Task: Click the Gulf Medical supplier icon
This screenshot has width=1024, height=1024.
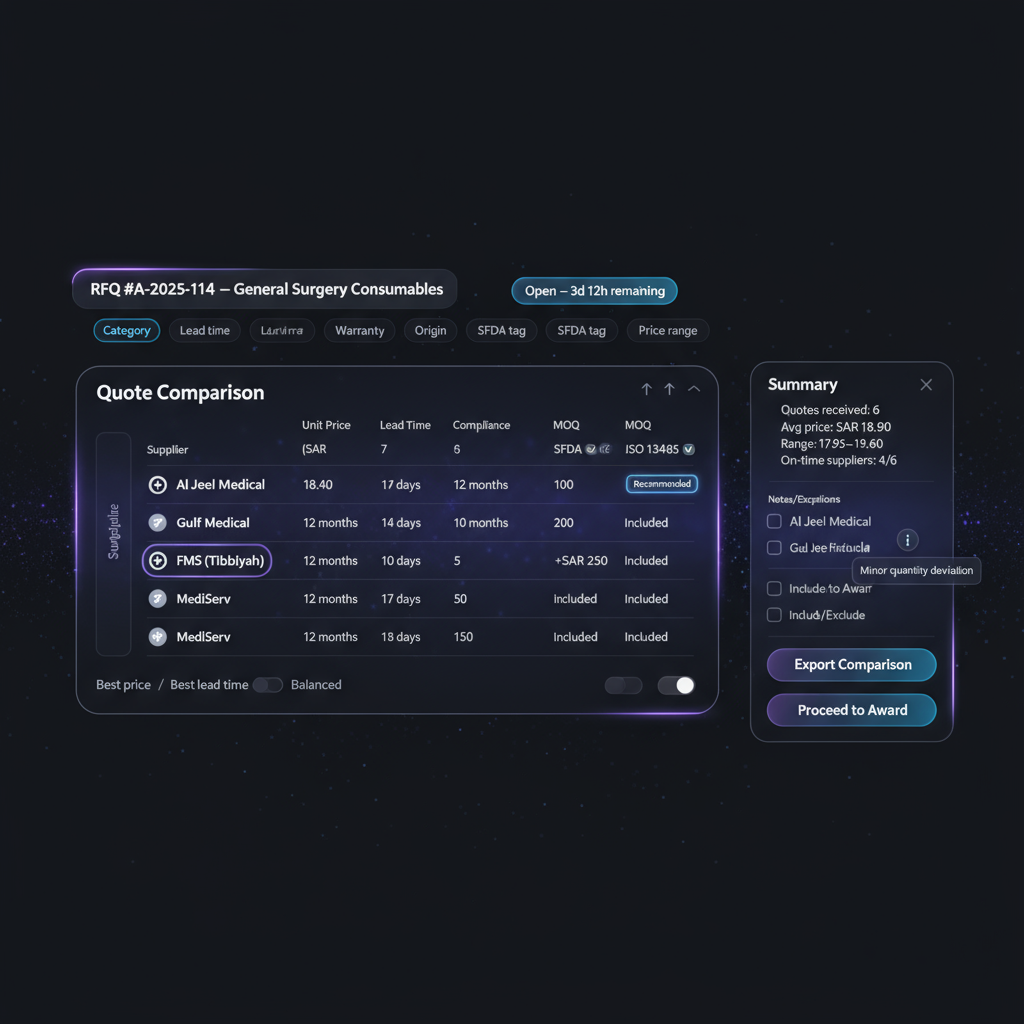Action: pos(157,523)
